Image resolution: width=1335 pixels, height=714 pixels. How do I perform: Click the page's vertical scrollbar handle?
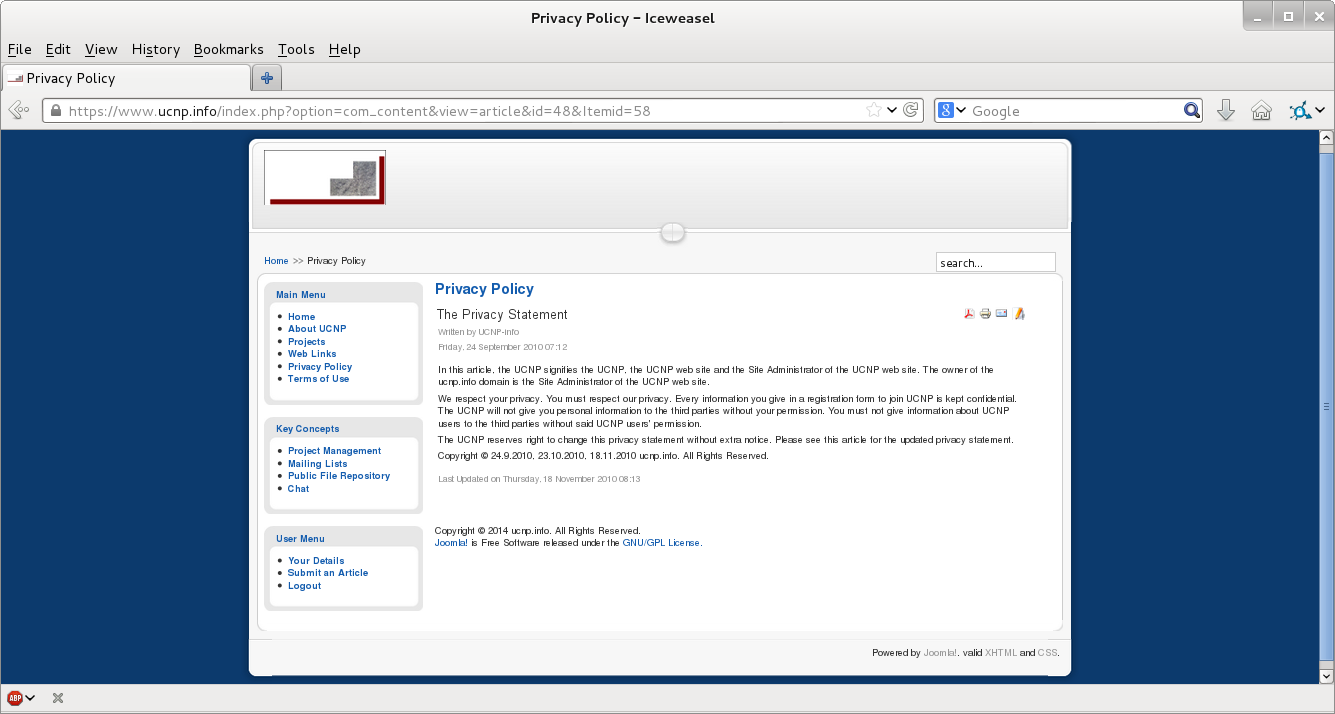pyautogui.click(x=1326, y=407)
